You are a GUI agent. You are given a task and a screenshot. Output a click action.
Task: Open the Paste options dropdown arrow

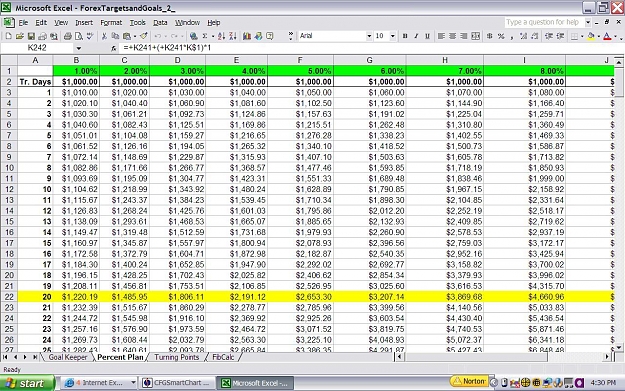click(135, 36)
